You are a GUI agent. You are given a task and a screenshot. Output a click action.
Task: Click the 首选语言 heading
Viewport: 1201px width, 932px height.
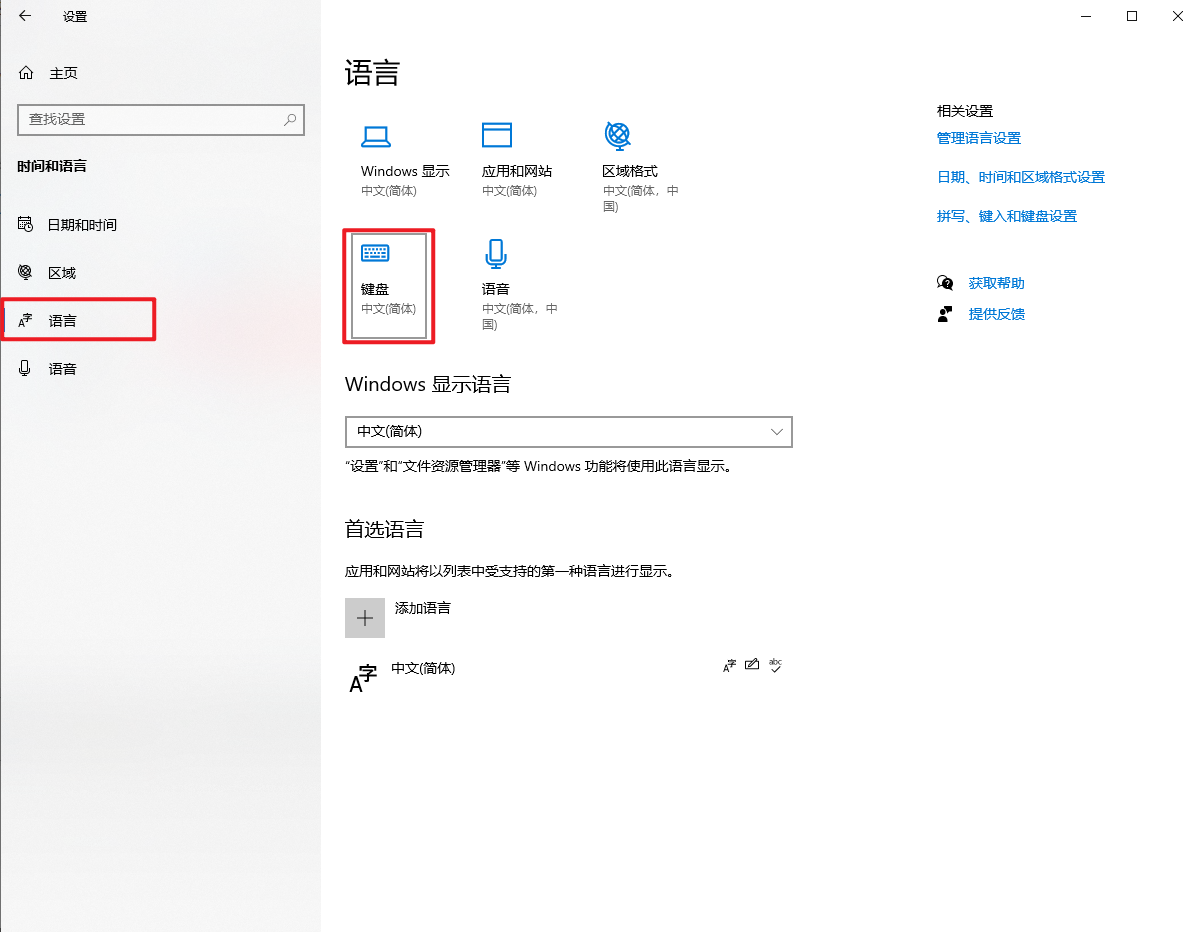click(385, 530)
